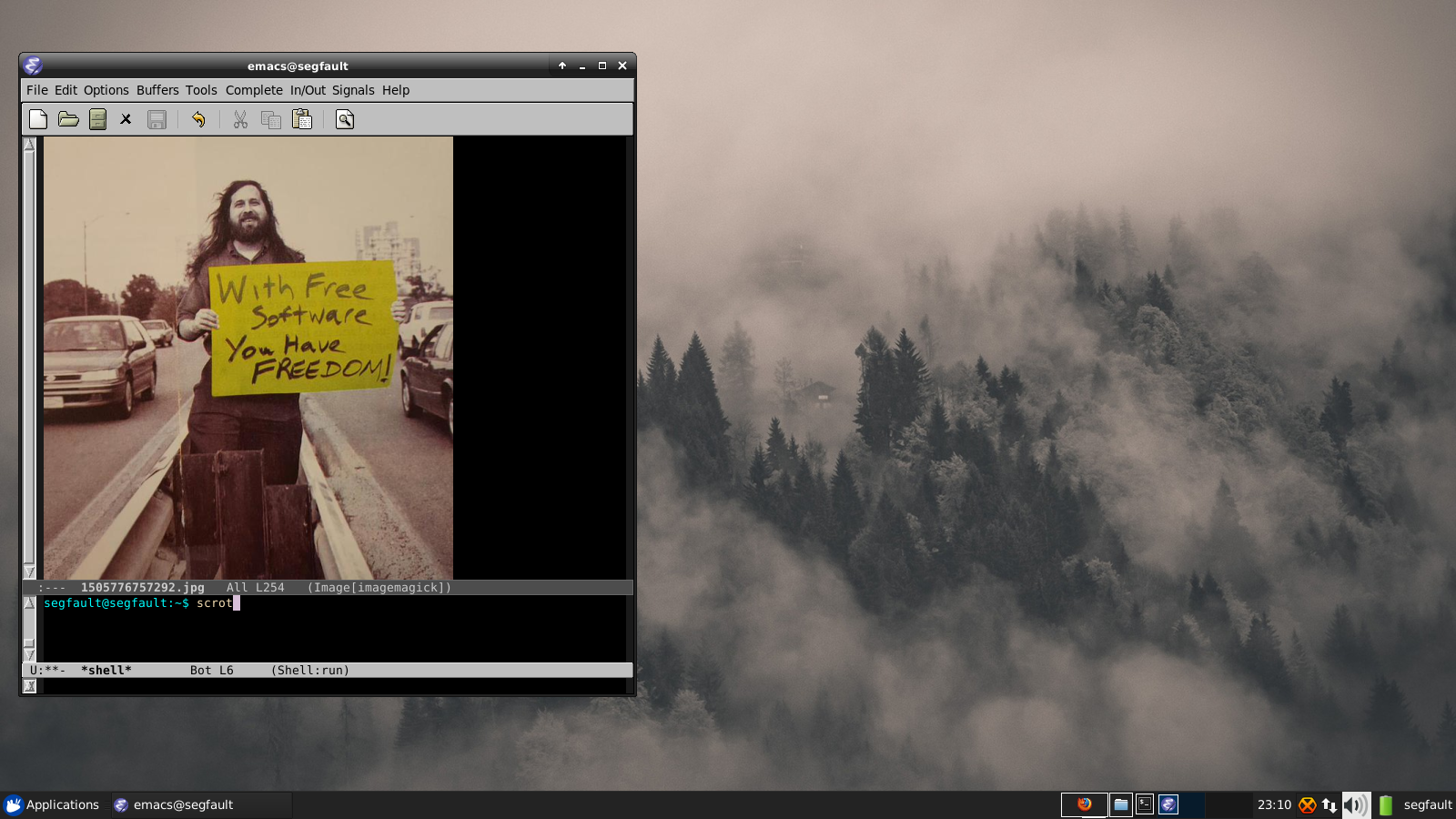Click the Undo arrow icon
This screenshot has height=819, width=1456.
pyautogui.click(x=198, y=119)
